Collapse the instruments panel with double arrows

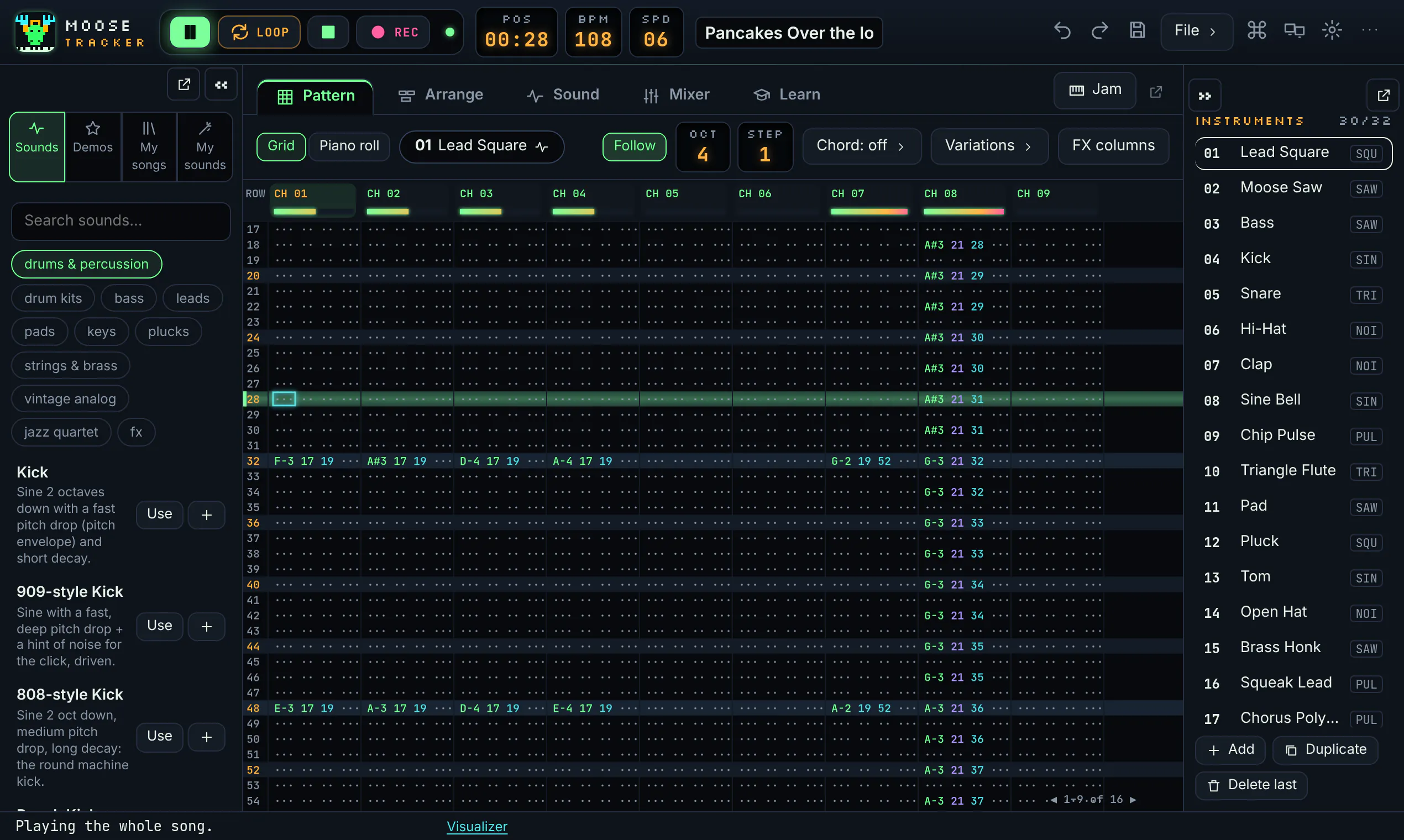tap(1204, 96)
